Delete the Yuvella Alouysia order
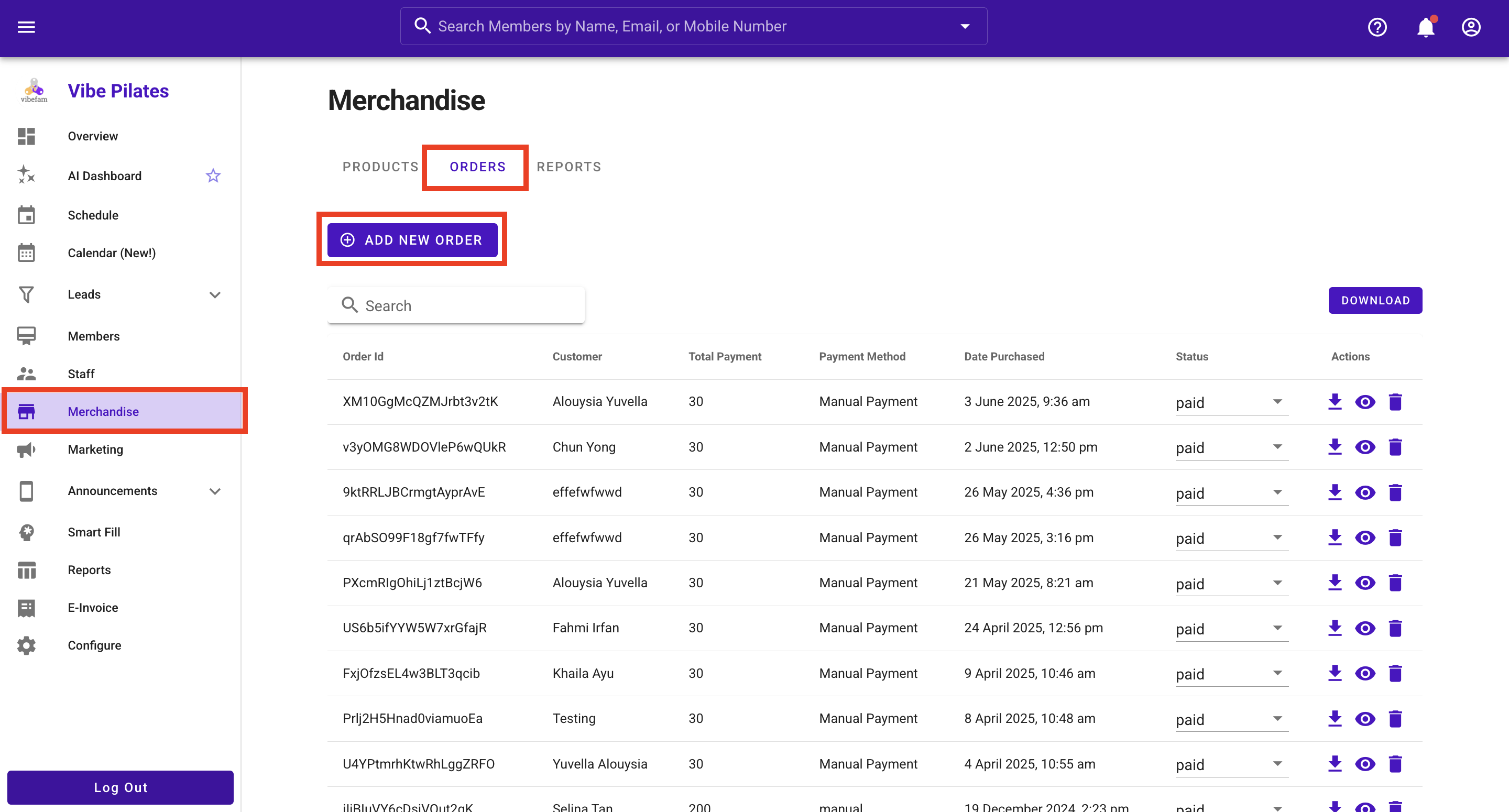 1395,764
